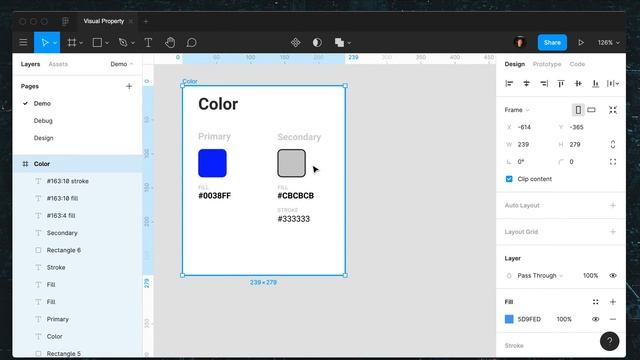Screen dimensions: 640x360
Task: Select the Comment tool
Action: click(x=191, y=42)
